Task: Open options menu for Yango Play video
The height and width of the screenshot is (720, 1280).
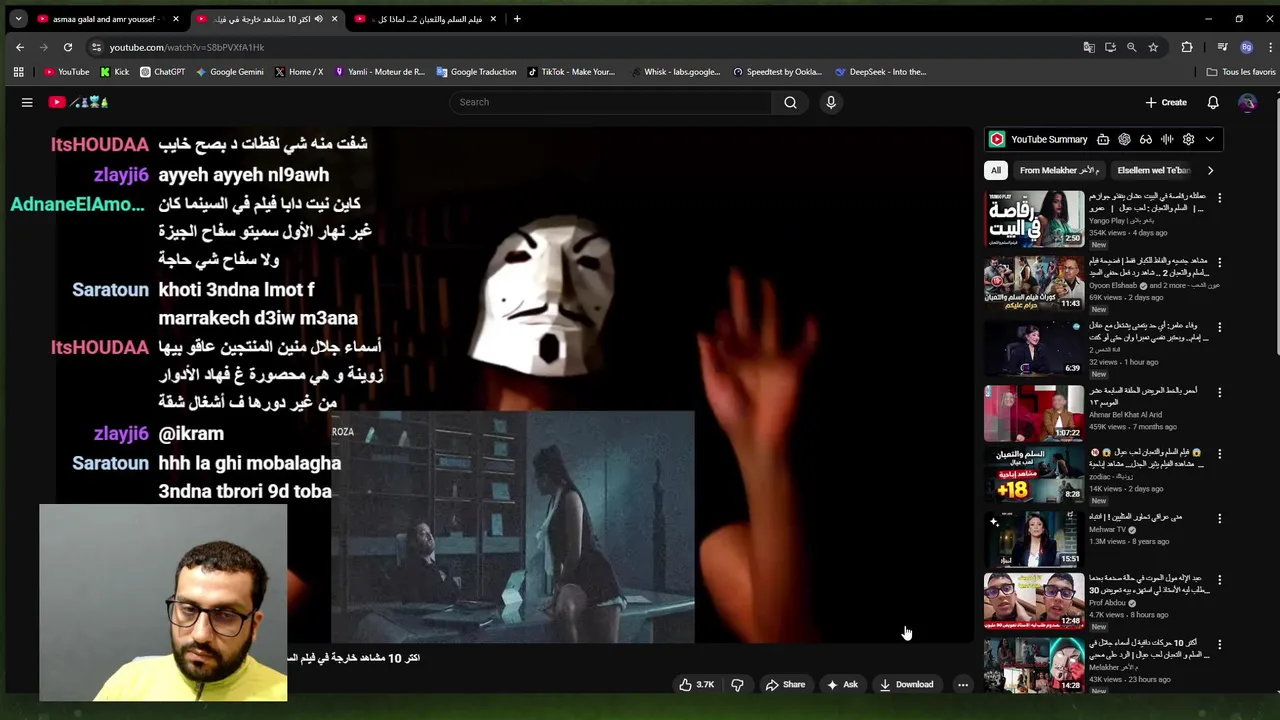Action: (1219, 197)
